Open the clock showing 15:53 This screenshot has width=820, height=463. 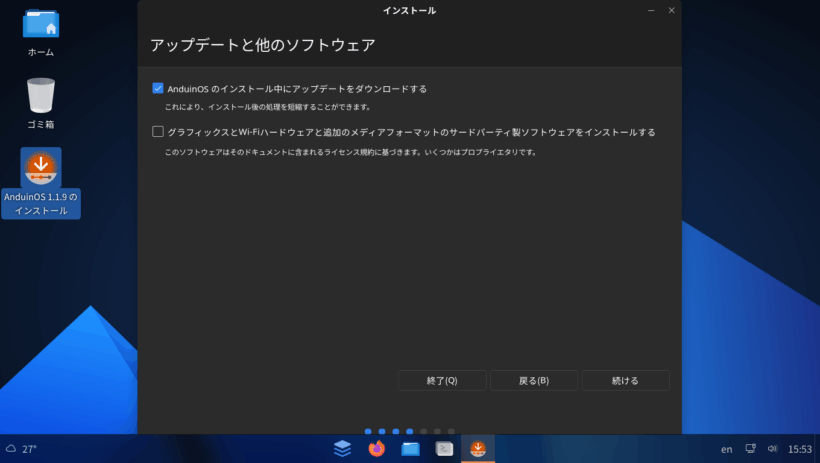800,449
